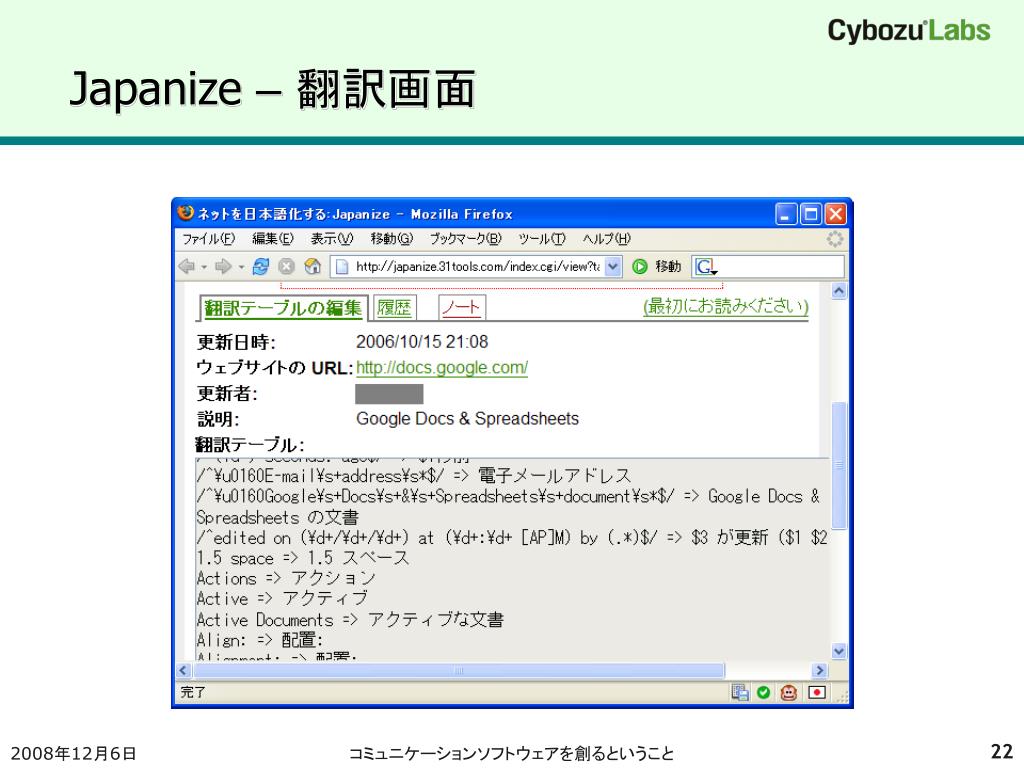This screenshot has height=768, width=1024.
Task: Close the Firefox window
Action: point(836,214)
